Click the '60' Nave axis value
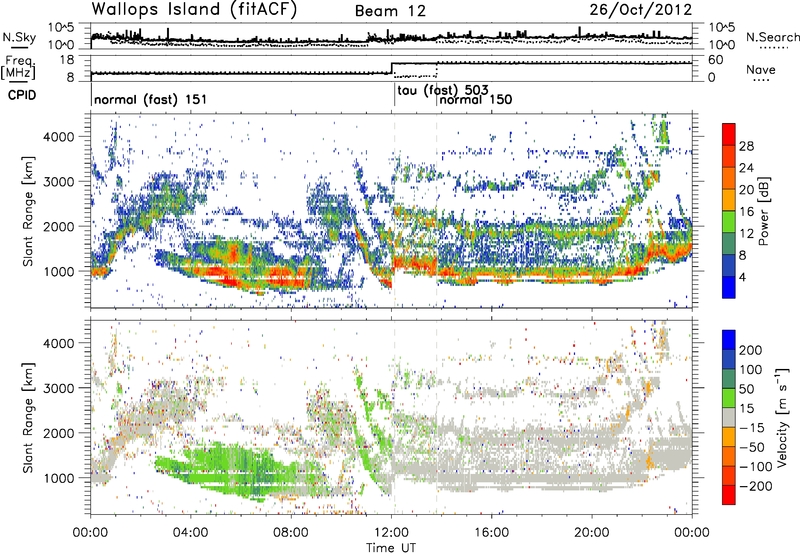This screenshot has height=554, width=800. click(x=715, y=60)
